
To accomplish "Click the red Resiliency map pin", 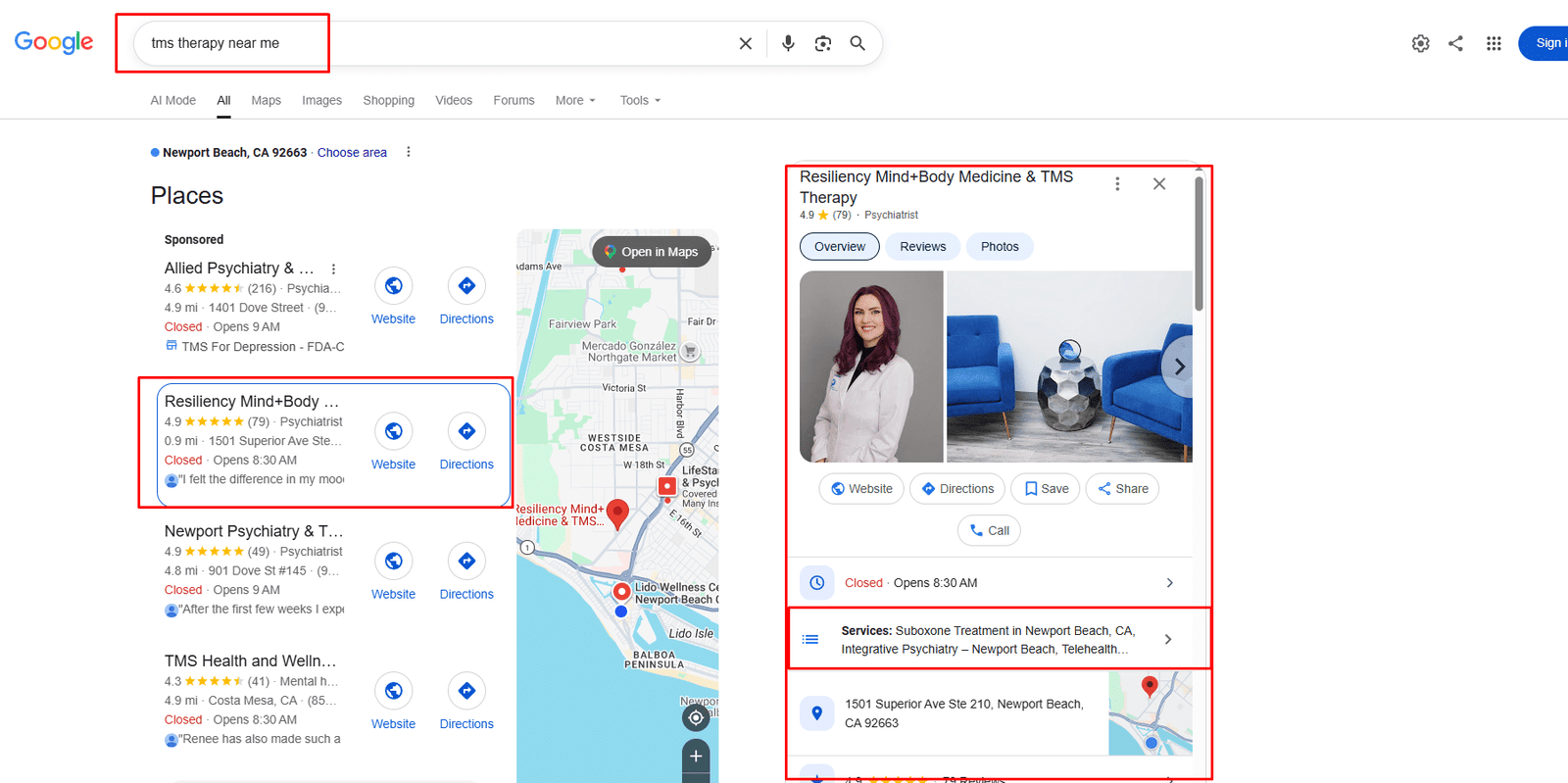I will 617,514.
